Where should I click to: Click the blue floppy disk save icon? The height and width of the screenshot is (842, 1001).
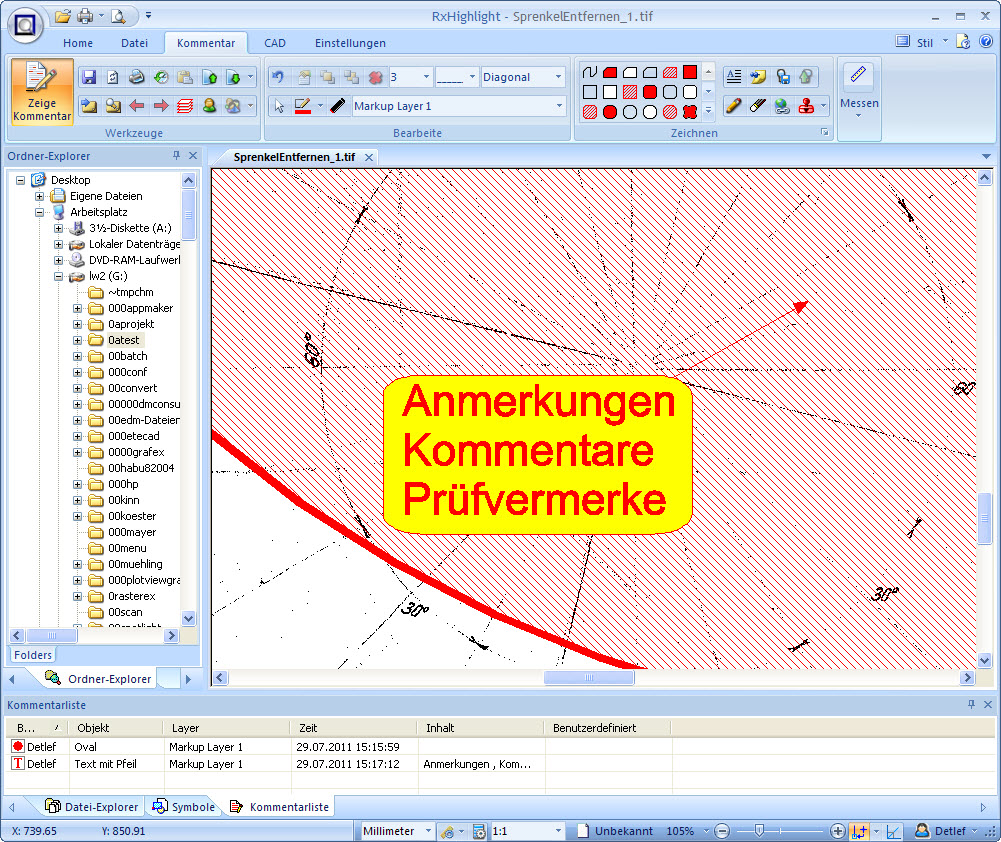click(88, 77)
